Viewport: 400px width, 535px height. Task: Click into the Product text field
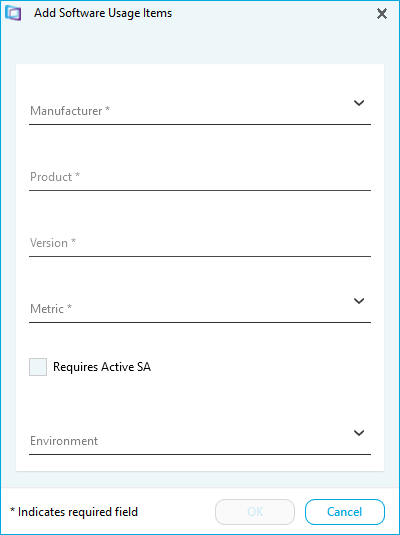point(200,177)
